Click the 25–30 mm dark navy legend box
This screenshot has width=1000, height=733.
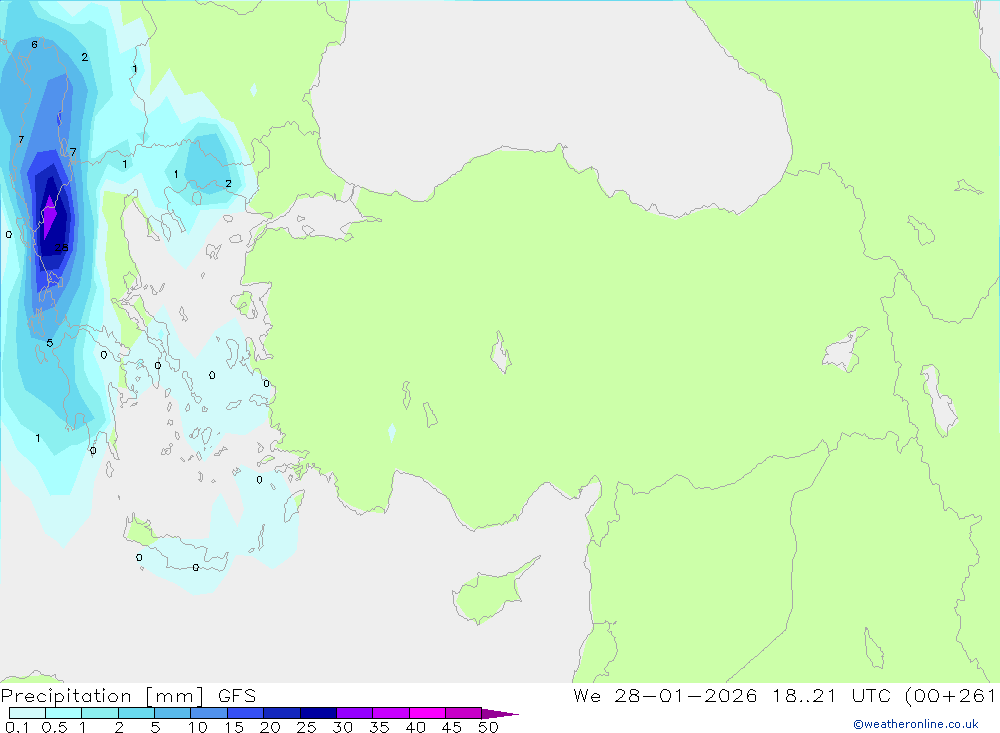tap(318, 713)
